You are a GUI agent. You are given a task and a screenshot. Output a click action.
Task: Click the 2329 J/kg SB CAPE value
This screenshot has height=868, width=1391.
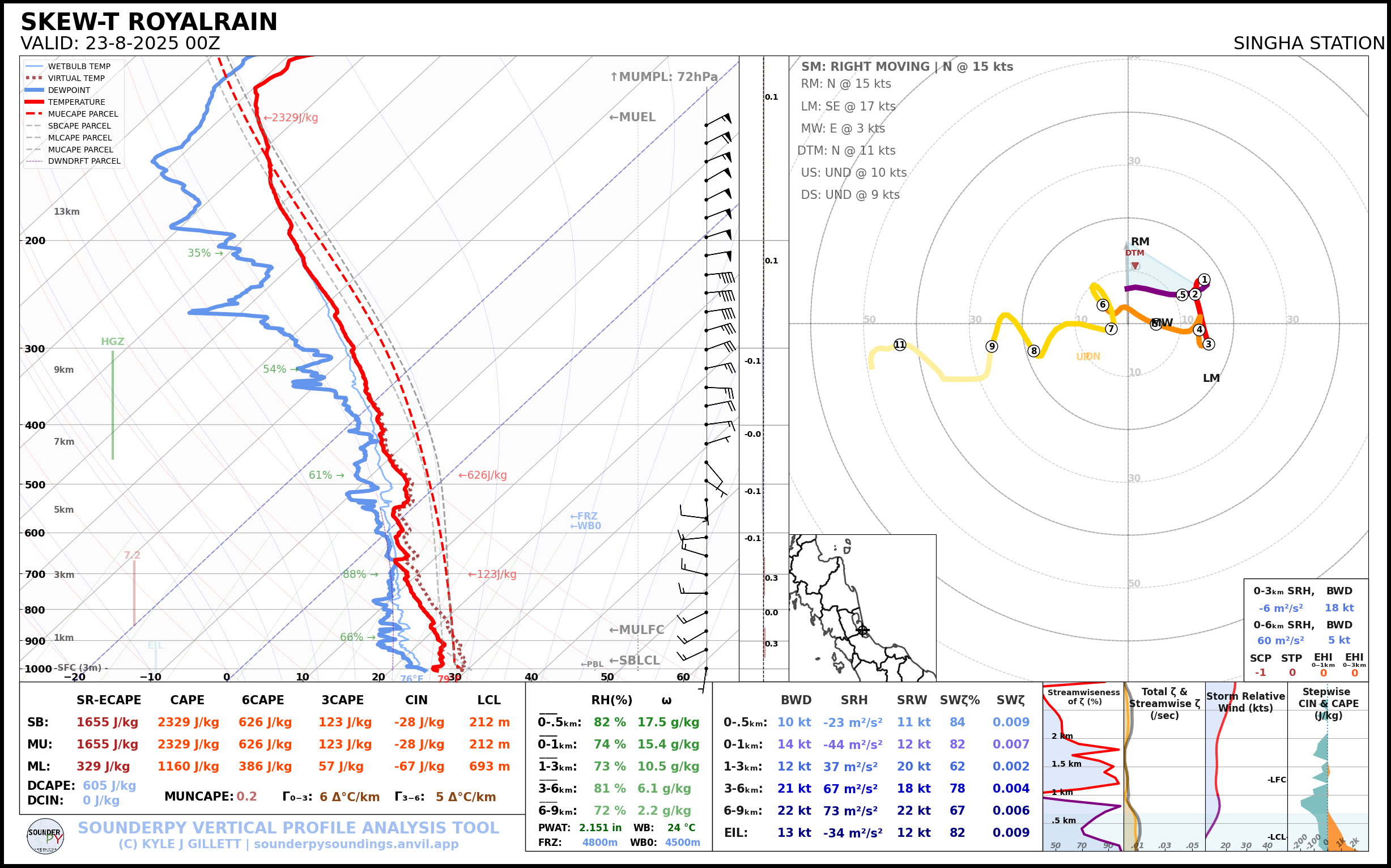188,722
